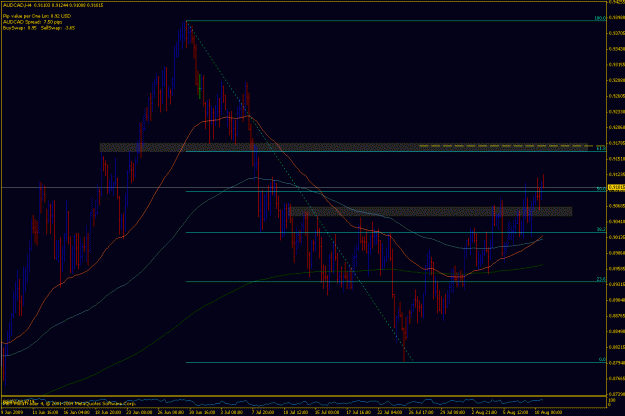Image resolution: width=625 pixels, height=416 pixels.
Task: Select the lower grey shaded zone rectangle
Action: point(430,211)
